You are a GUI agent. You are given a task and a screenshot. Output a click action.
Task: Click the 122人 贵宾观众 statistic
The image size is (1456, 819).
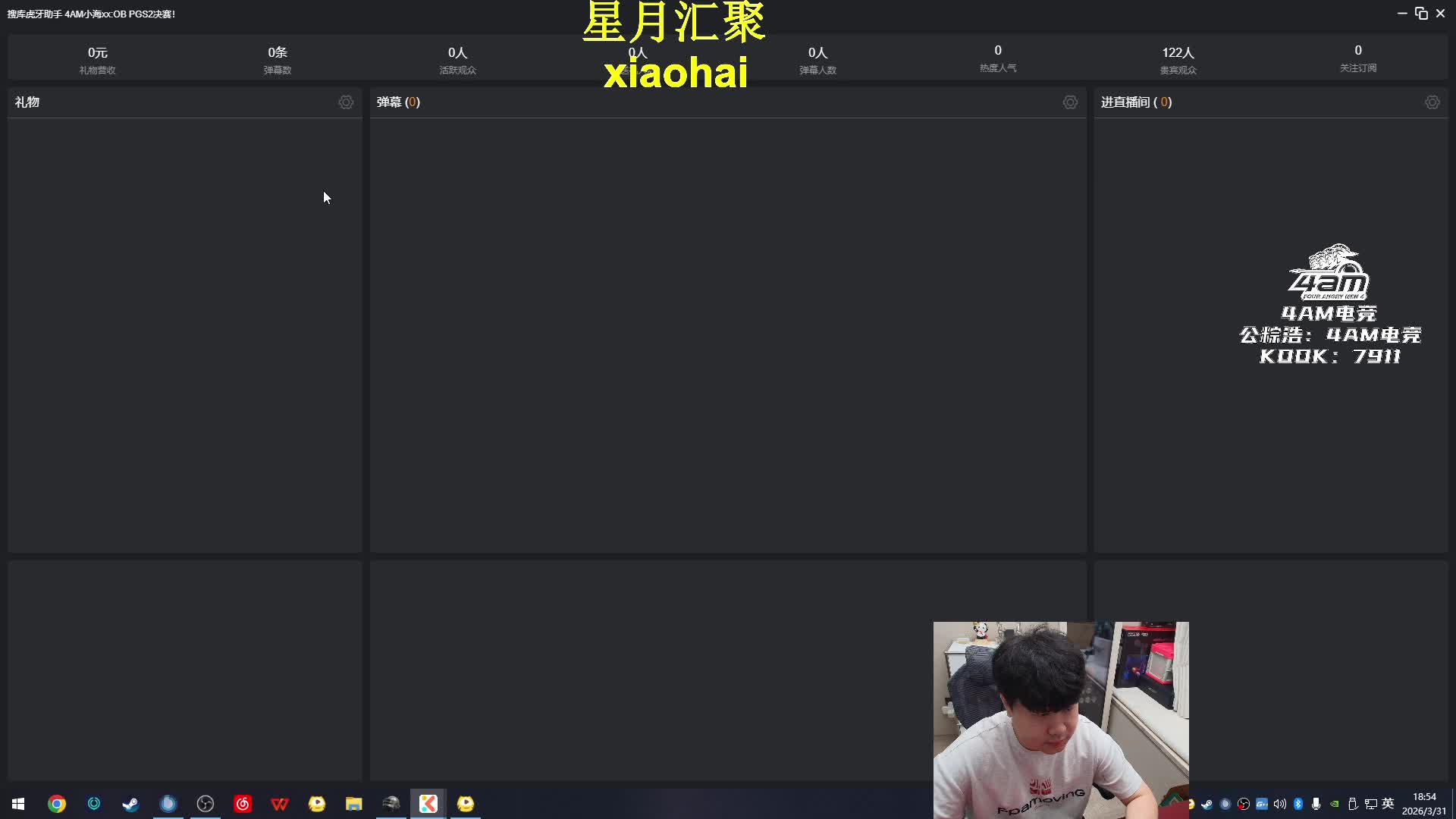1178,59
